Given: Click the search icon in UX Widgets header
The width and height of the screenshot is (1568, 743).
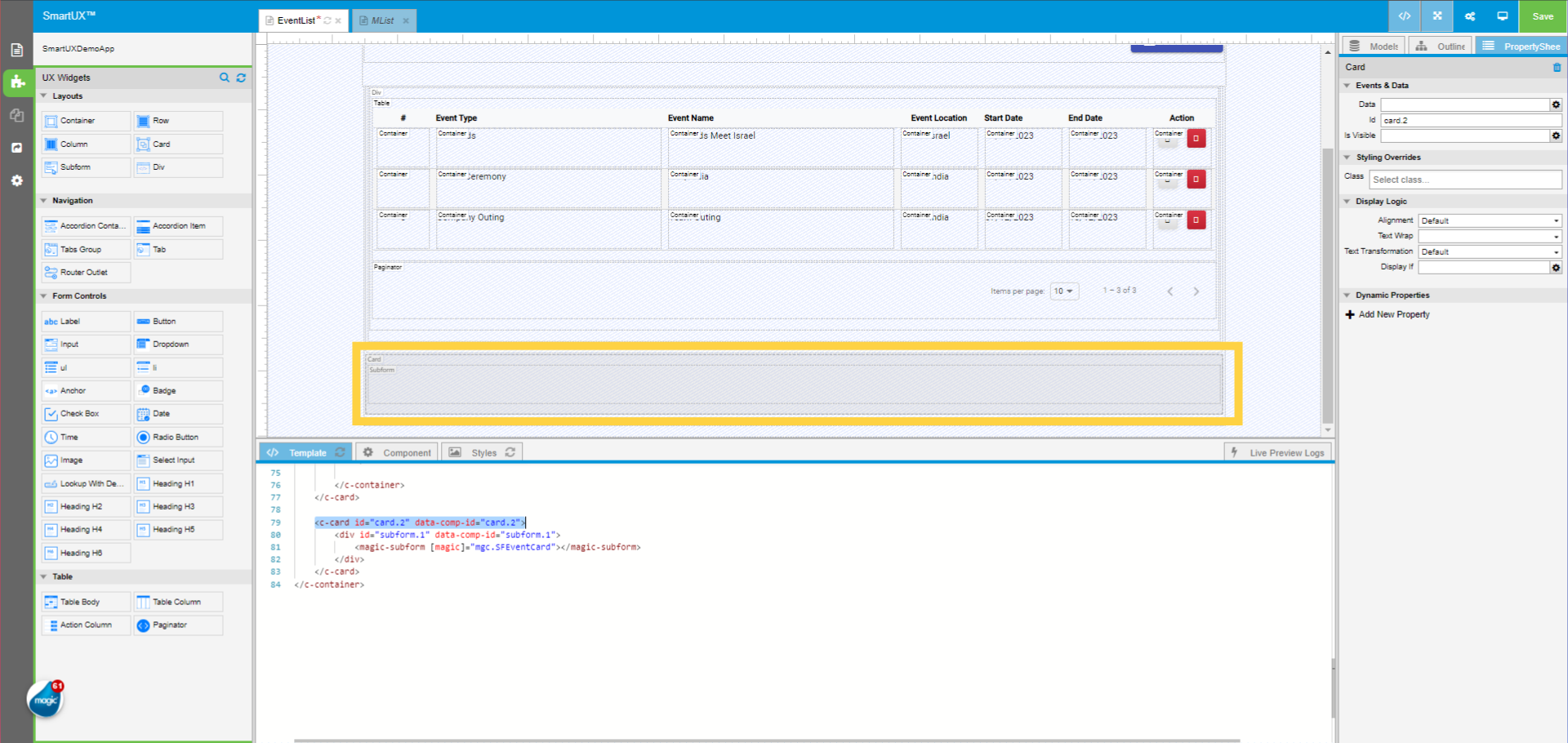Looking at the screenshot, I should pyautogui.click(x=225, y=78).
